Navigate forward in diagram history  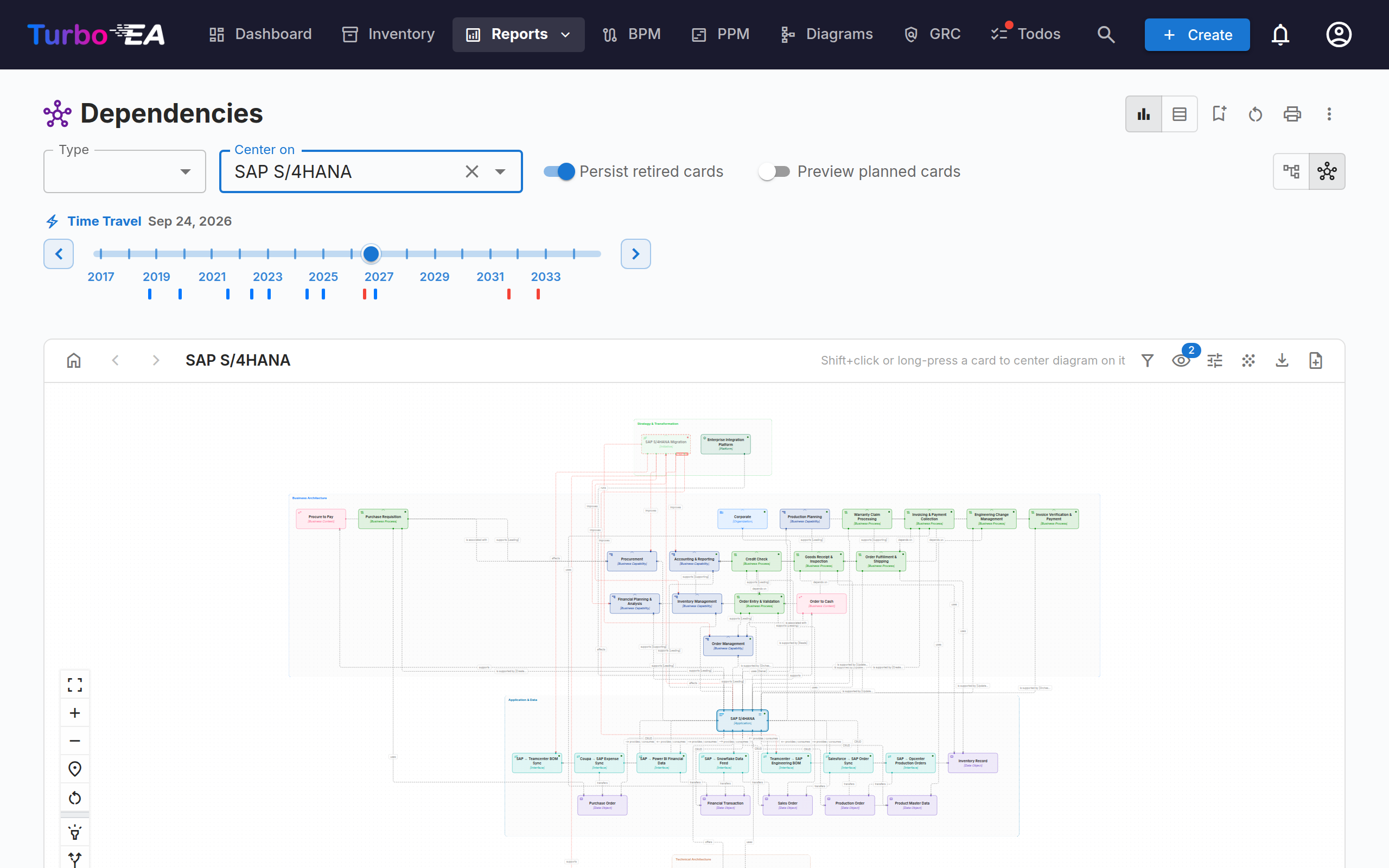[156, 361]
